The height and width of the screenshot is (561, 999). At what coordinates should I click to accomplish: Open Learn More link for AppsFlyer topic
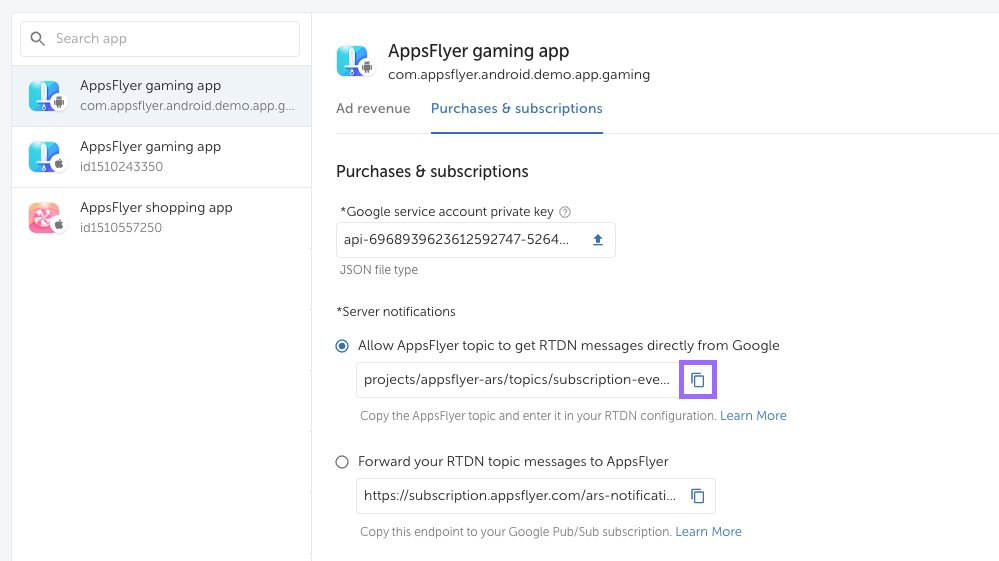[x=753, y=416]
